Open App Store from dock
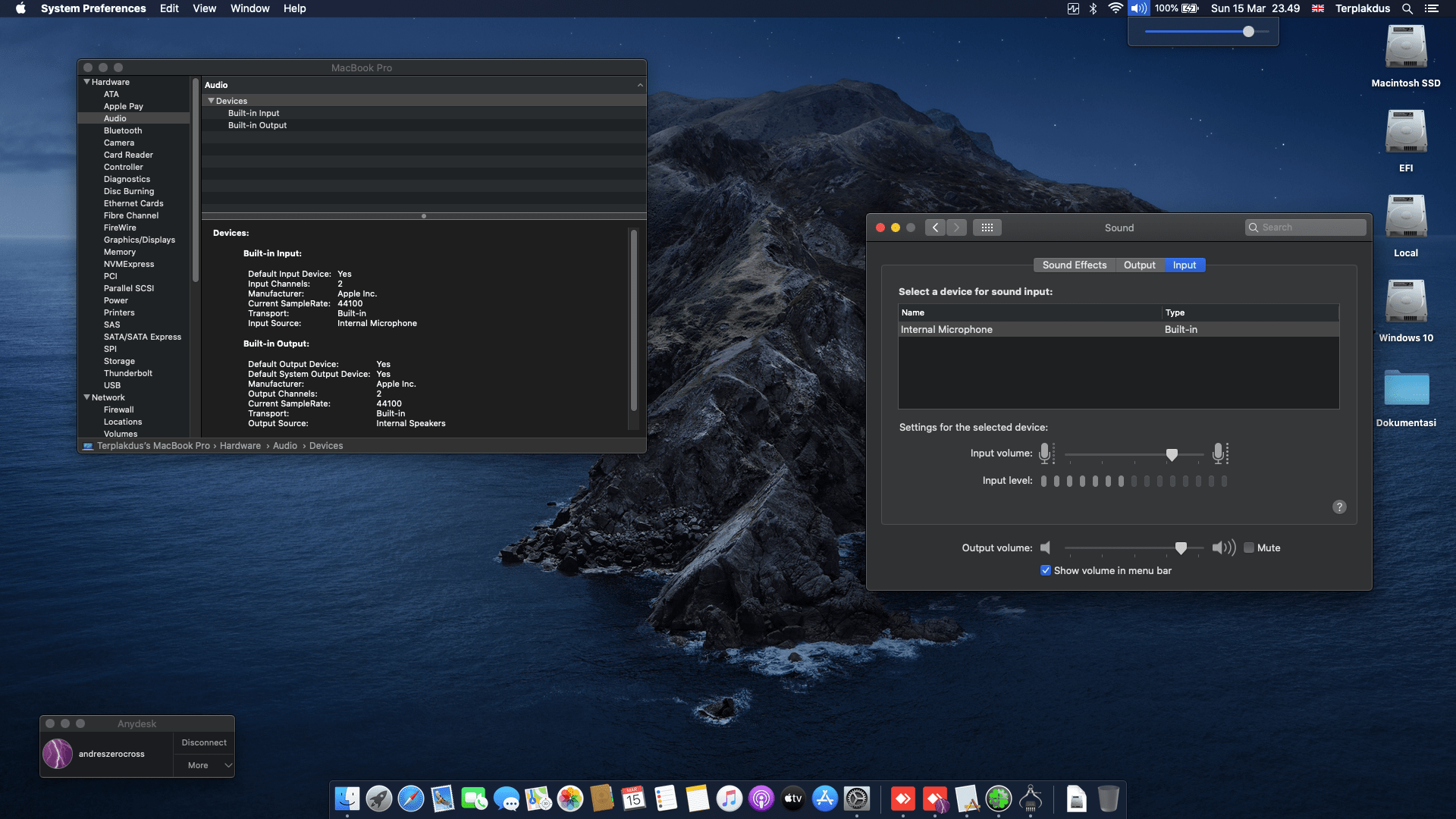Viewport: 1456px width, 819px height. (825, 799)
